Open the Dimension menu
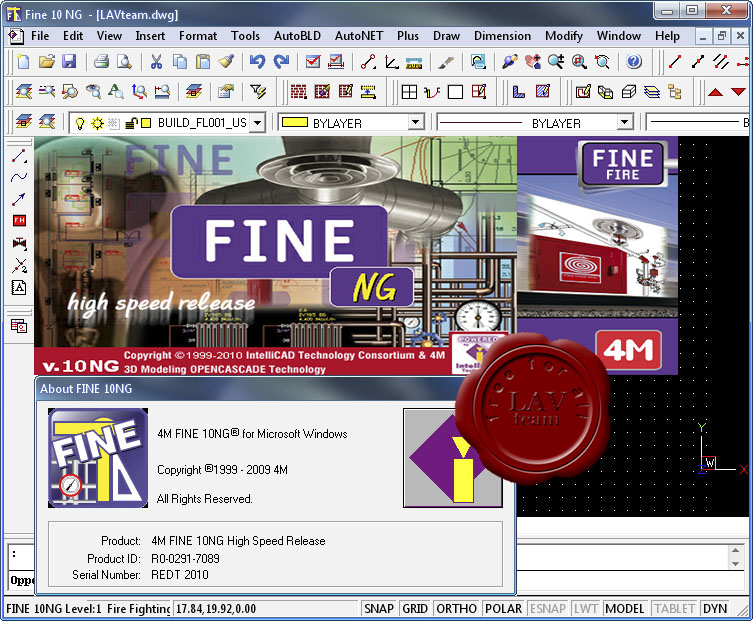 (x=502, y=36)
